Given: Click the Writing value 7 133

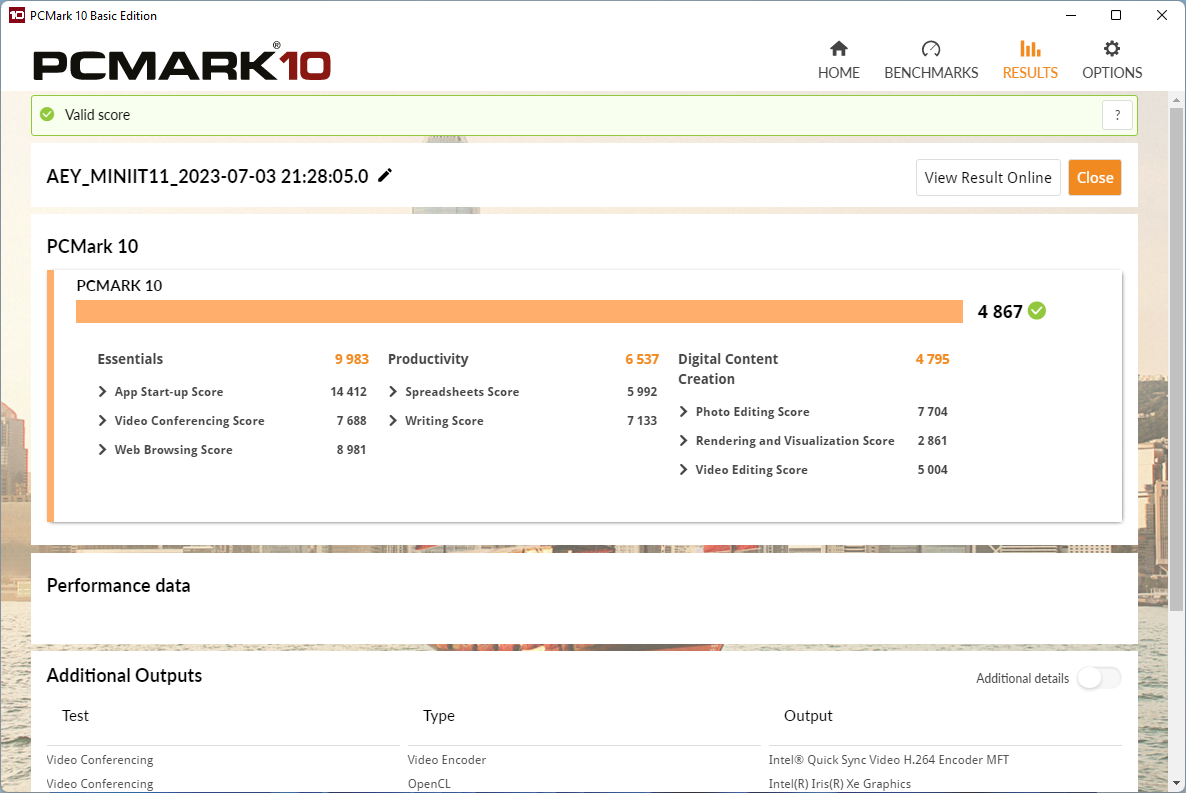Looking at the screenshot, I should pos(642,420).
